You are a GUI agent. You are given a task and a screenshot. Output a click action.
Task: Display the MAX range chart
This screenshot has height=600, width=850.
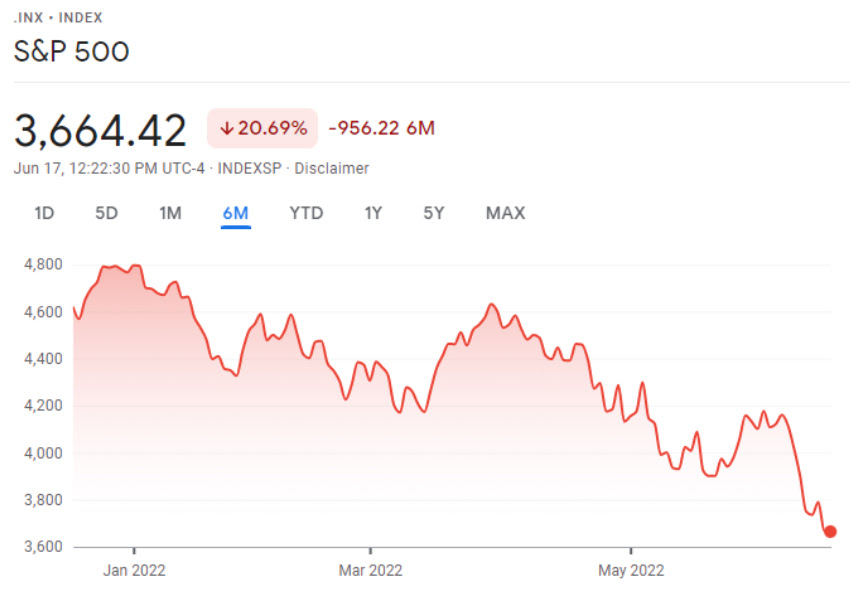505,213
